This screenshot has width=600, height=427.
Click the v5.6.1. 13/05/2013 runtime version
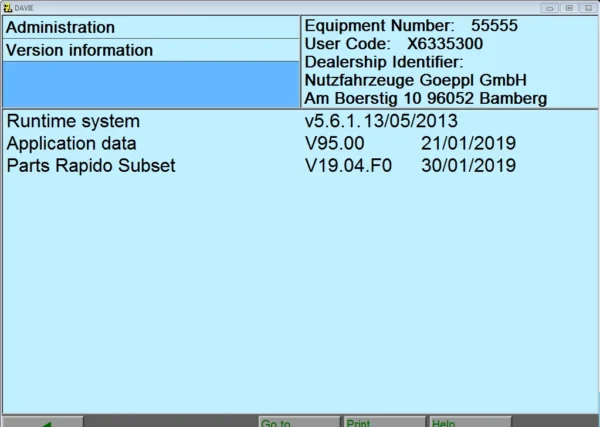(381, 121)
